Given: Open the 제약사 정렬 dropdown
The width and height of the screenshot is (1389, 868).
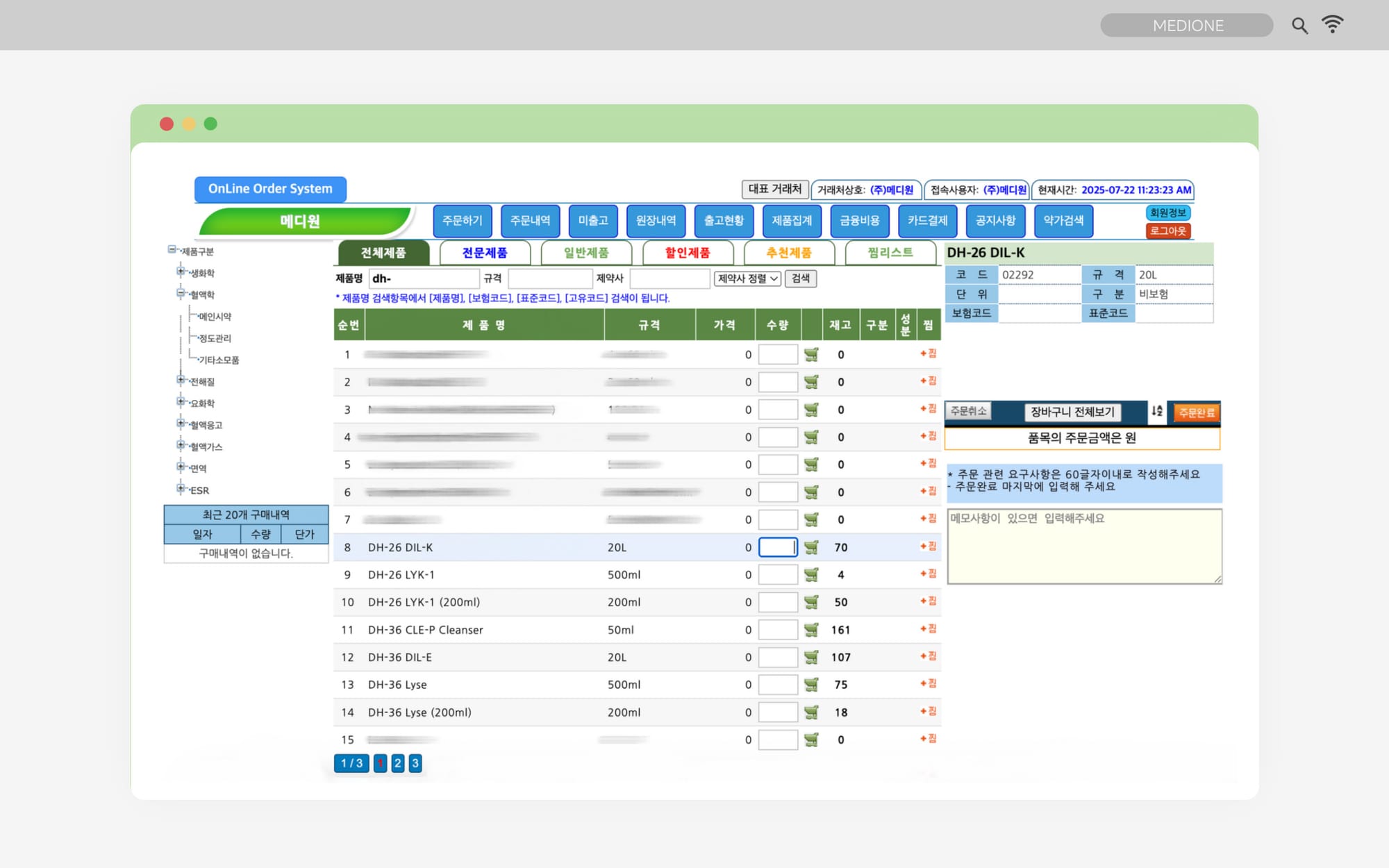Looking at the screenshot, I should (747, 278).
